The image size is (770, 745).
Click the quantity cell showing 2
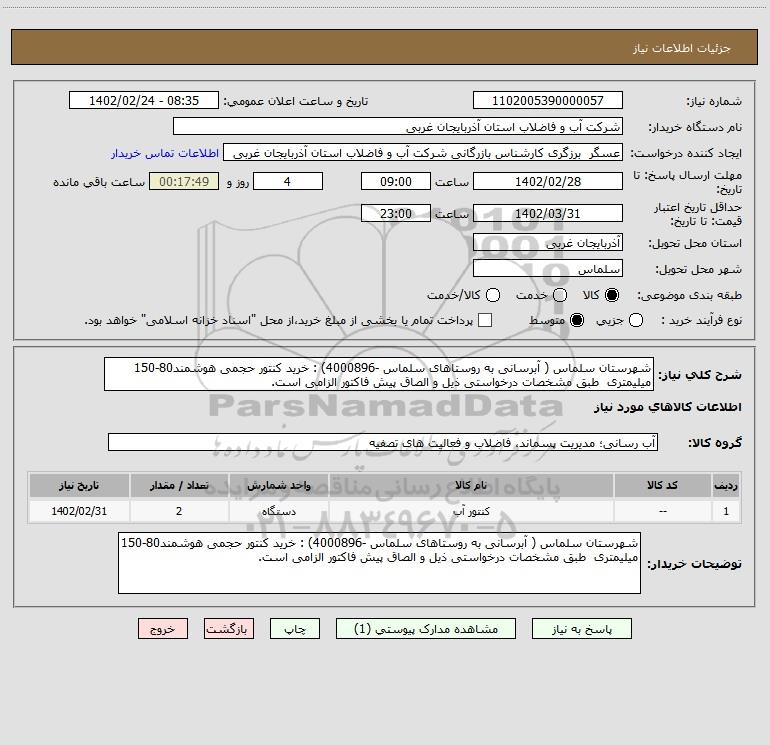(179, 511)
